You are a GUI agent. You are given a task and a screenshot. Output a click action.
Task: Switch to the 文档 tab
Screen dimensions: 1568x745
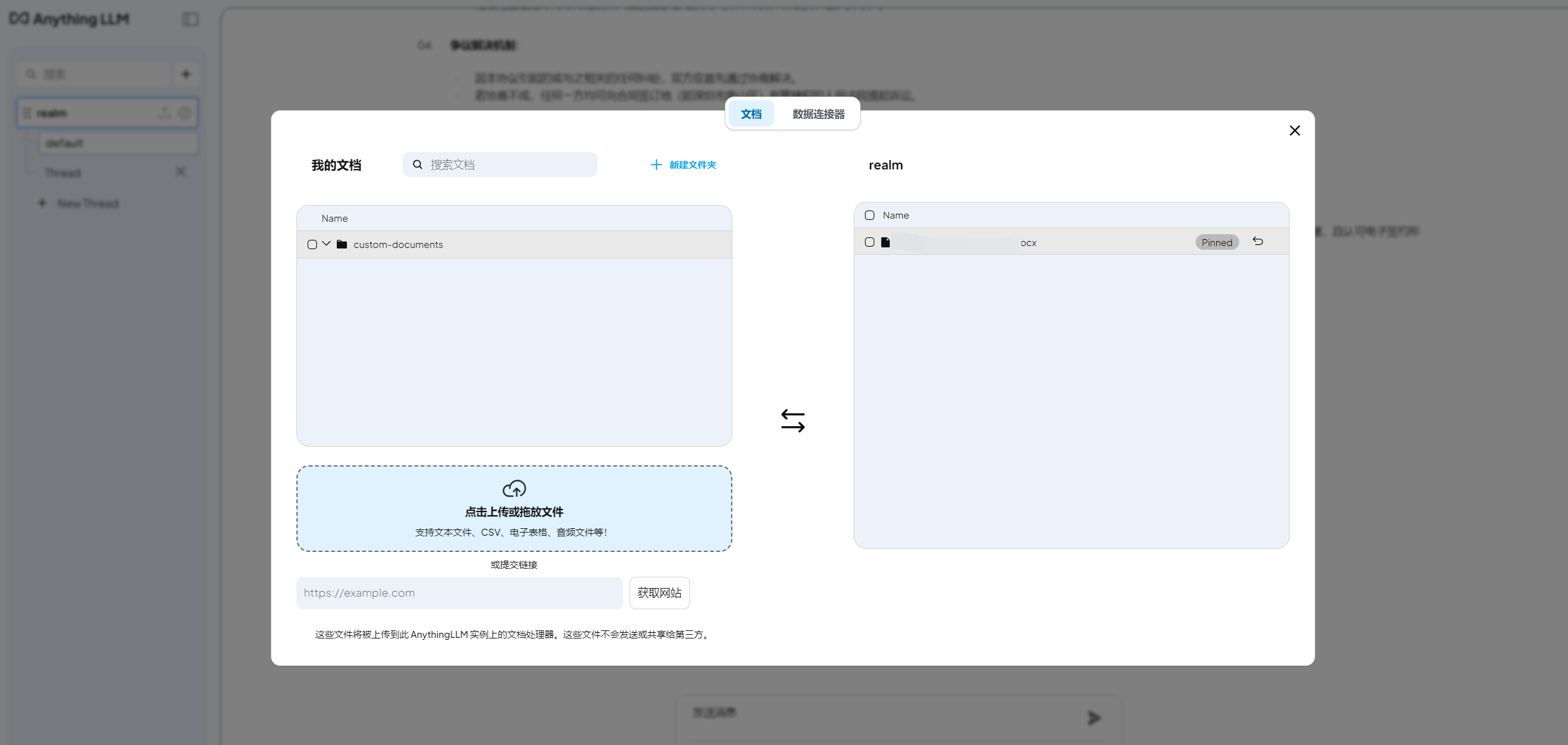tap(750, 114)
